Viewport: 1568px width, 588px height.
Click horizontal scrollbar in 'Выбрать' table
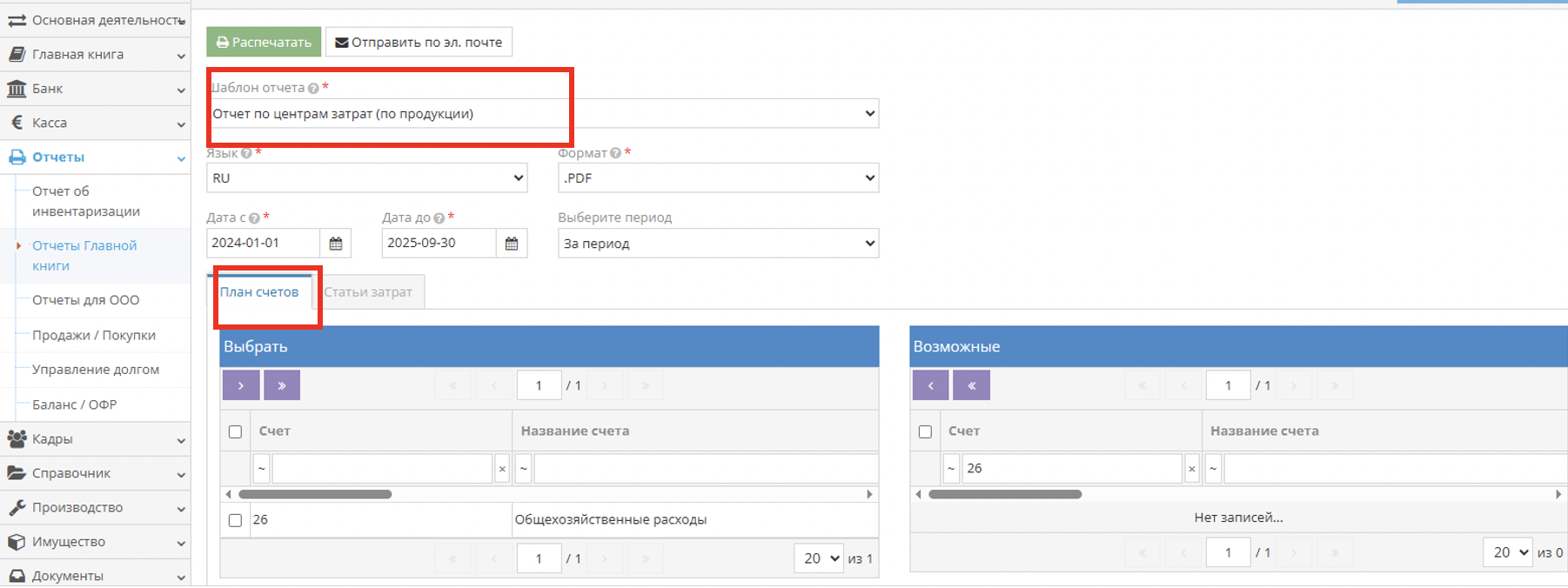click(315, 494)
